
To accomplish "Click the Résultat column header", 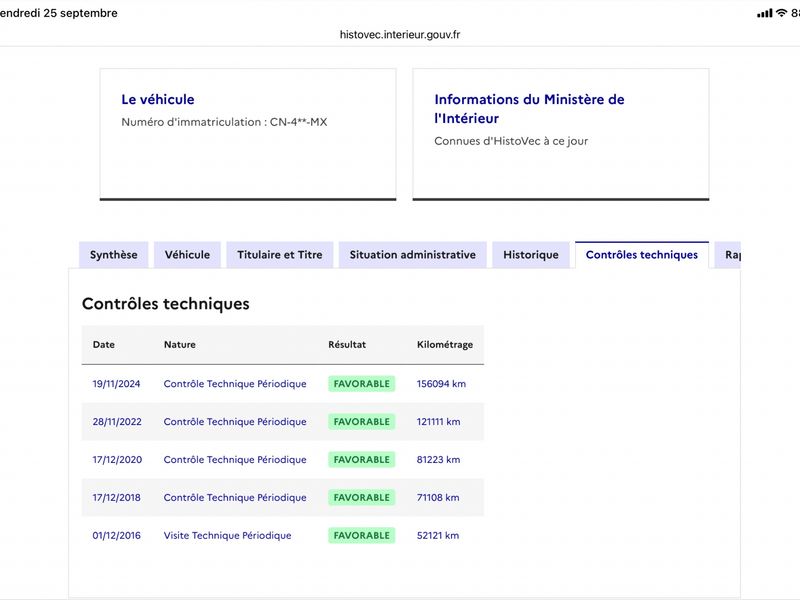I will coord(346,344).
